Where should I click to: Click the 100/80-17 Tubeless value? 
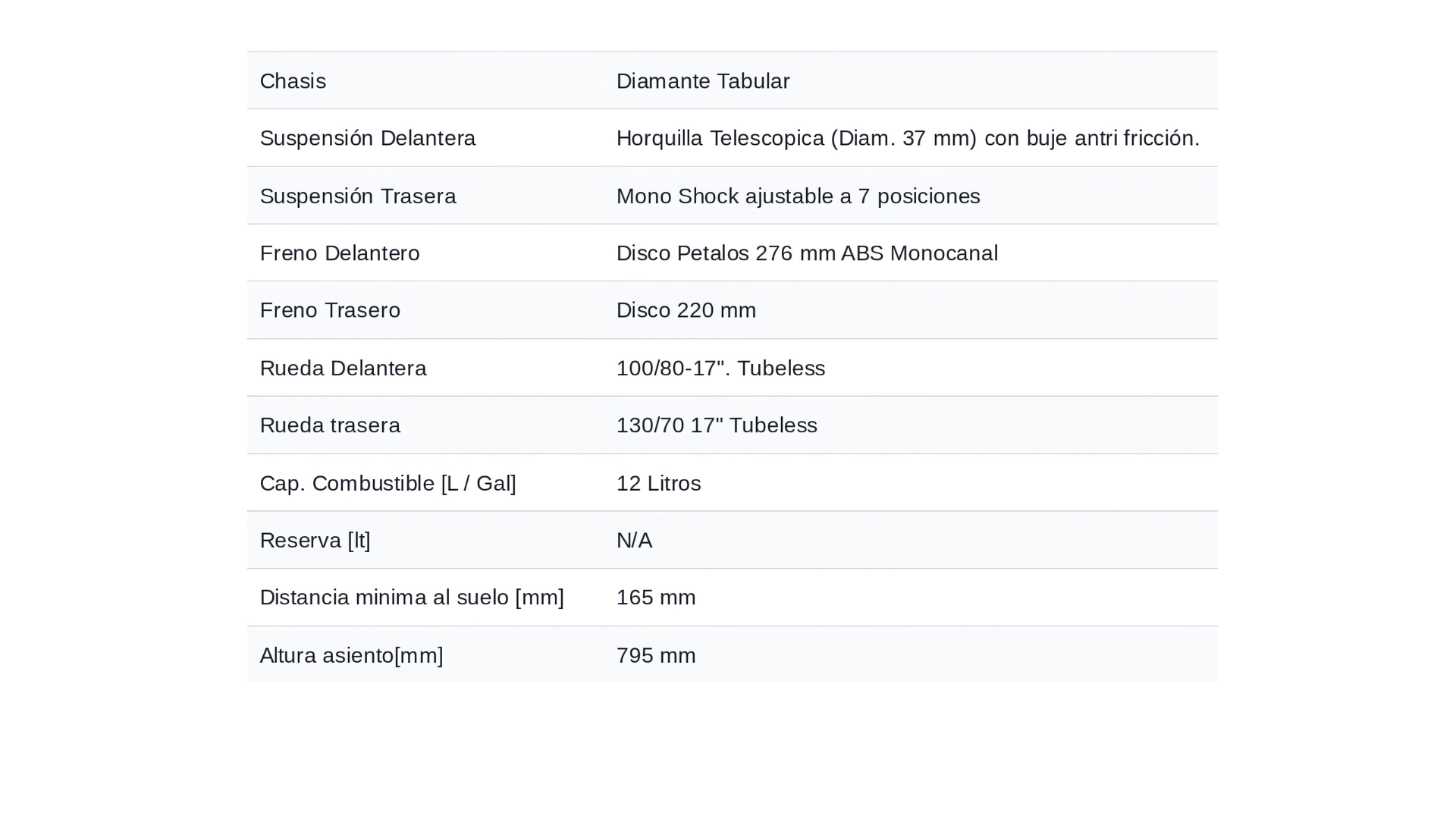tap(720, 368)
